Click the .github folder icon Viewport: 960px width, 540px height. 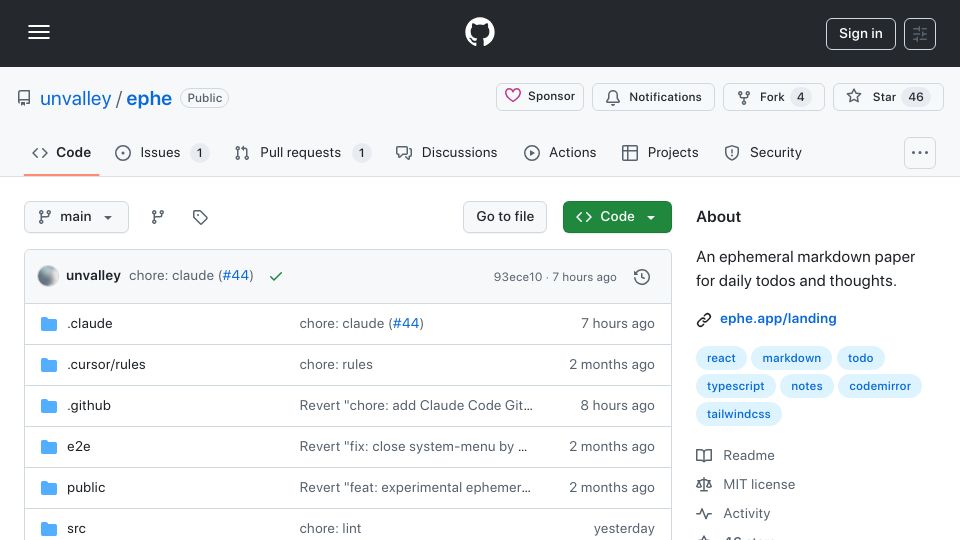(x=49, y=406)
